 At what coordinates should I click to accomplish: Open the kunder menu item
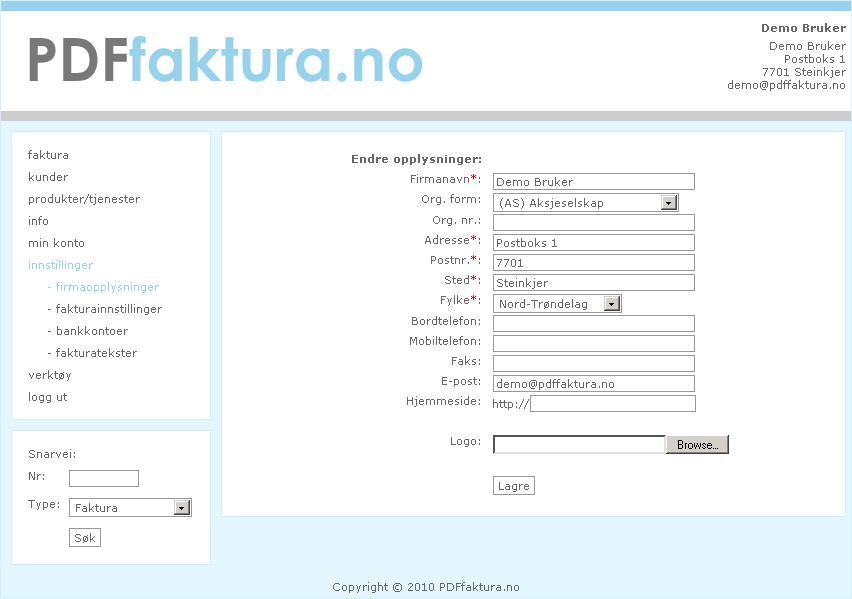pos(48,177)
